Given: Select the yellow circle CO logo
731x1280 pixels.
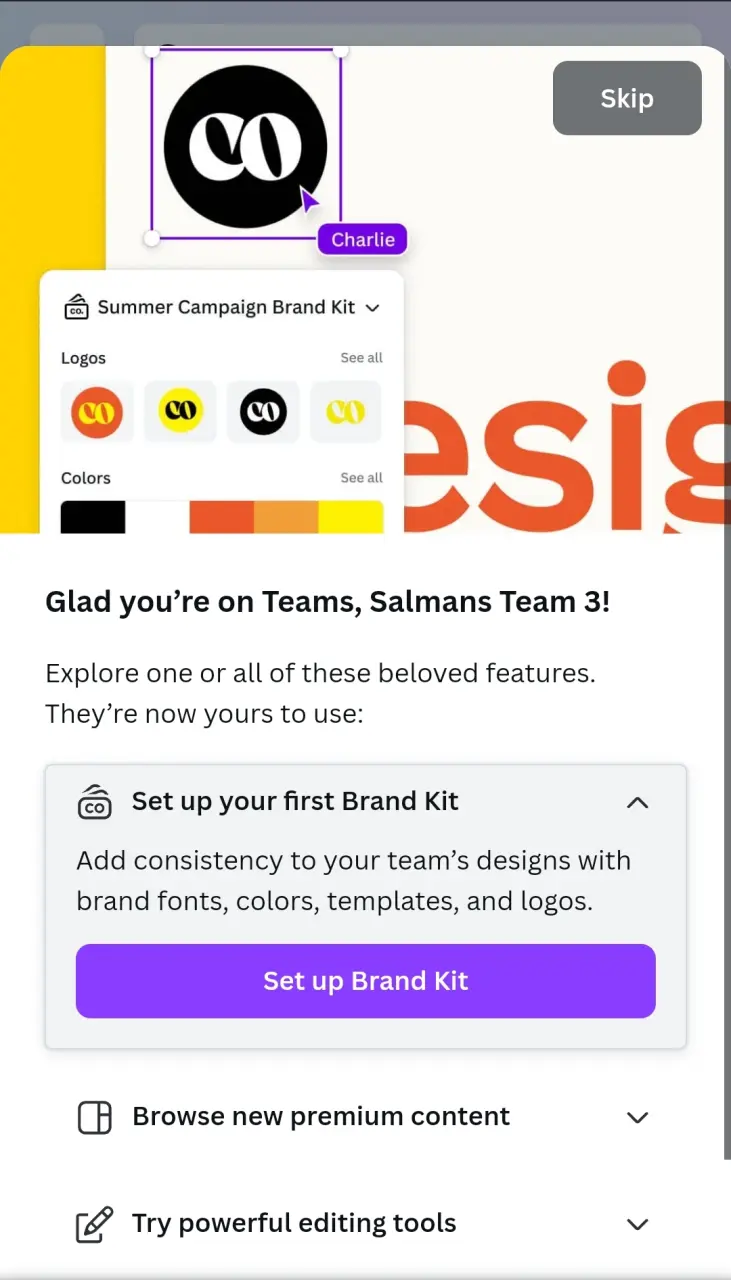Looking at the screenshot, I should click(180, 411).
